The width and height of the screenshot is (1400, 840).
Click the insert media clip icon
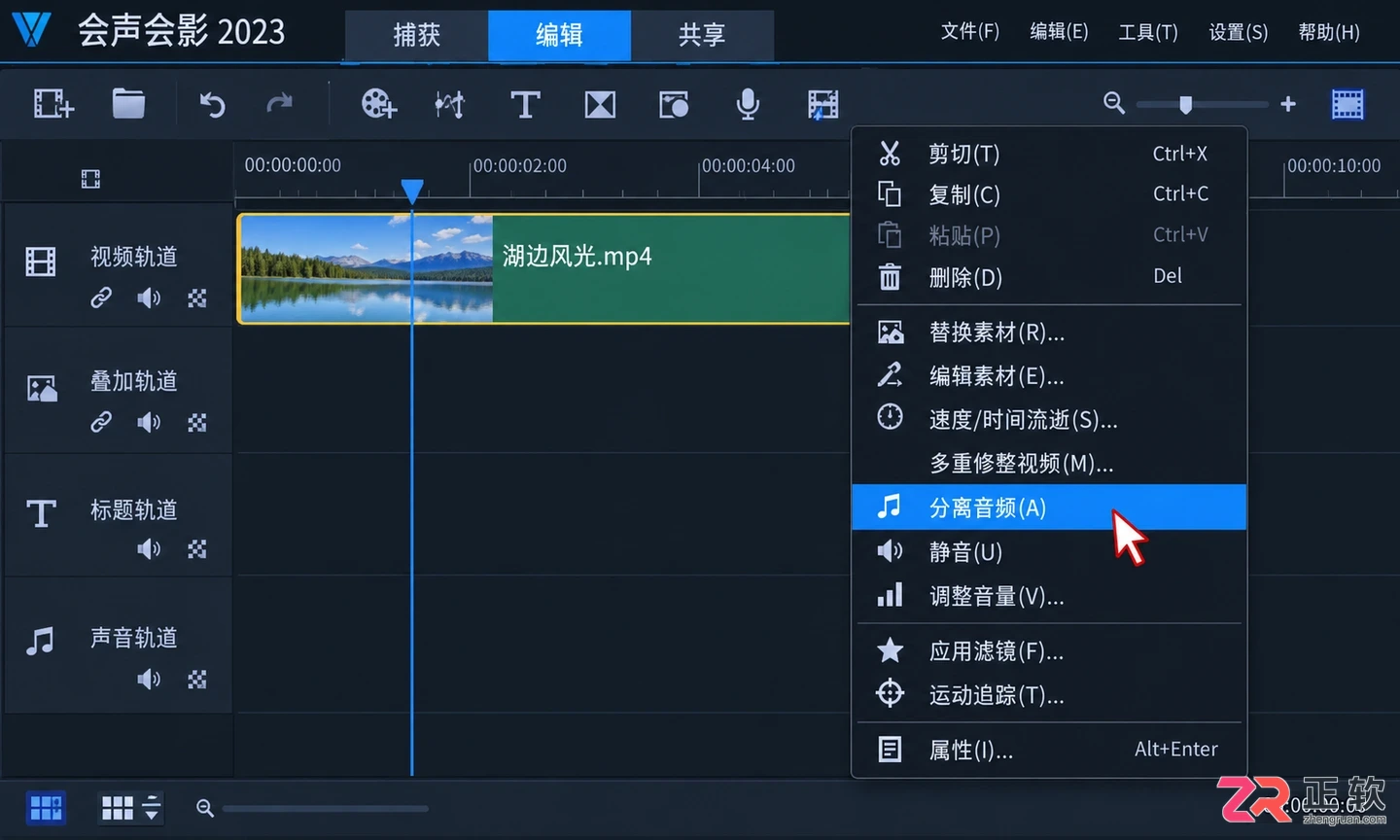click(x=53, y=103)
